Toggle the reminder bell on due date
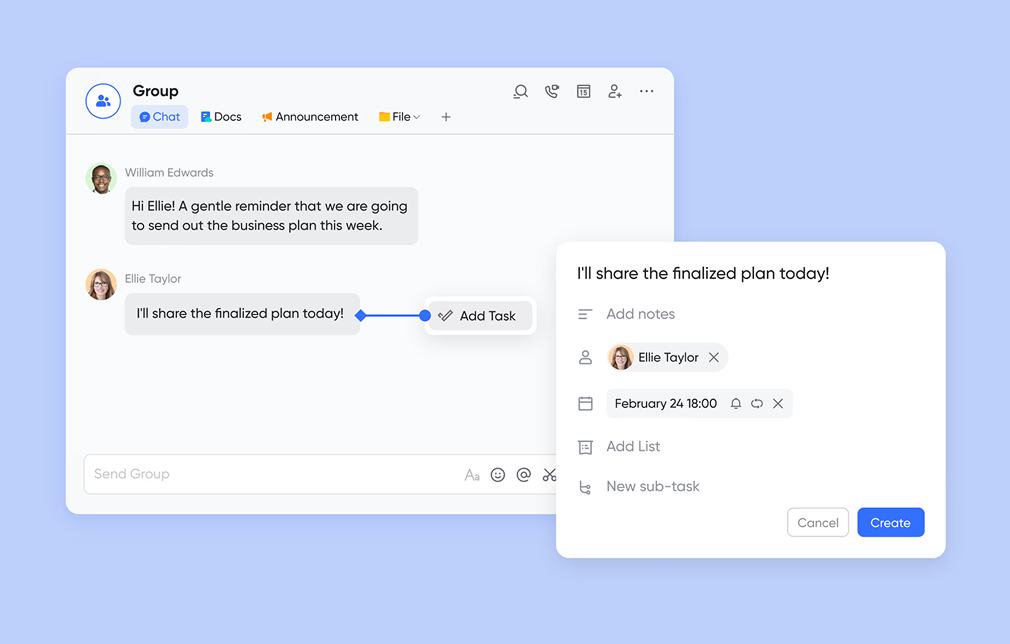1010x644 pixels. pos(736,404)
